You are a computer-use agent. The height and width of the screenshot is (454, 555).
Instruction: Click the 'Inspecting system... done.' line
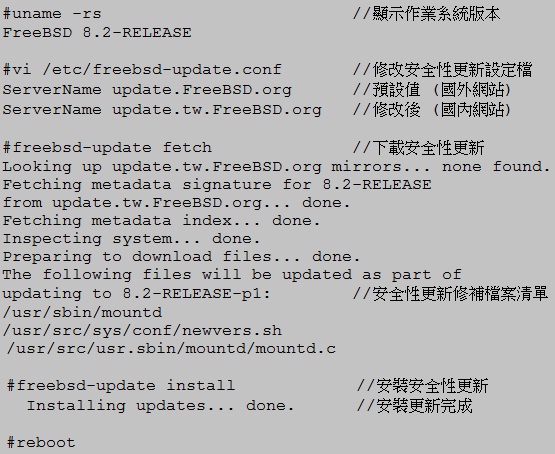[x=131, y=239]
